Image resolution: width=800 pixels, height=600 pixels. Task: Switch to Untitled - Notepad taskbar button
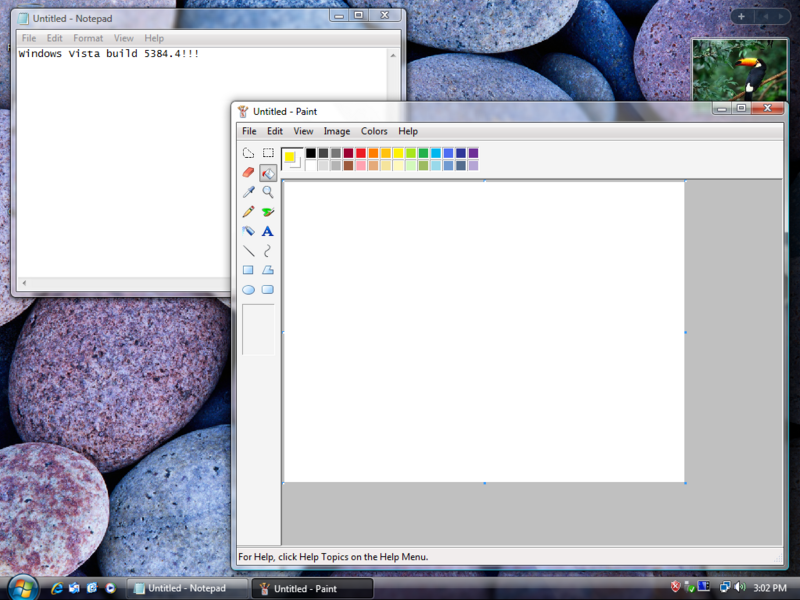(x=186, y=589)
